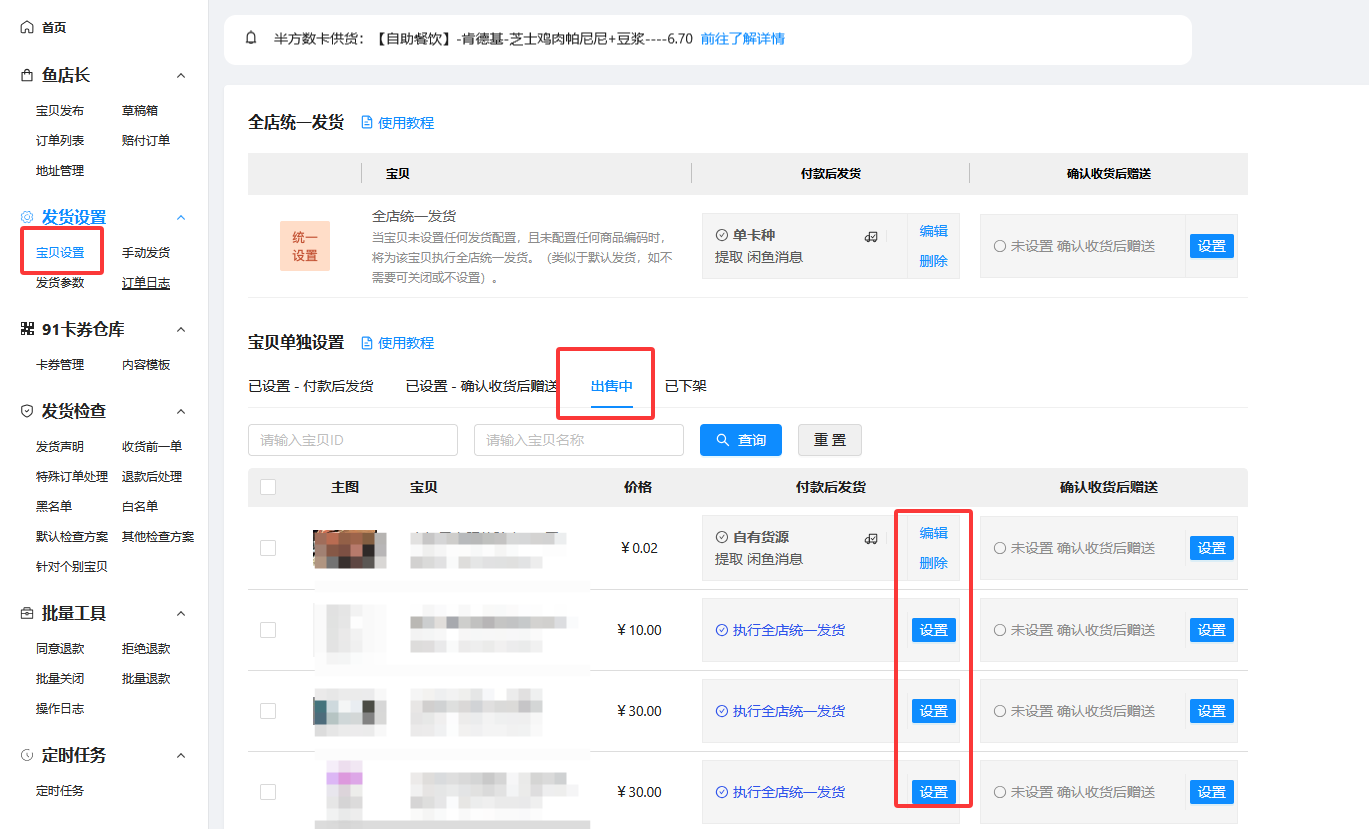
Task: Click the 鱼店长 shop icon in sidebar
Action: pyautogui.click(x=26, y=74)
